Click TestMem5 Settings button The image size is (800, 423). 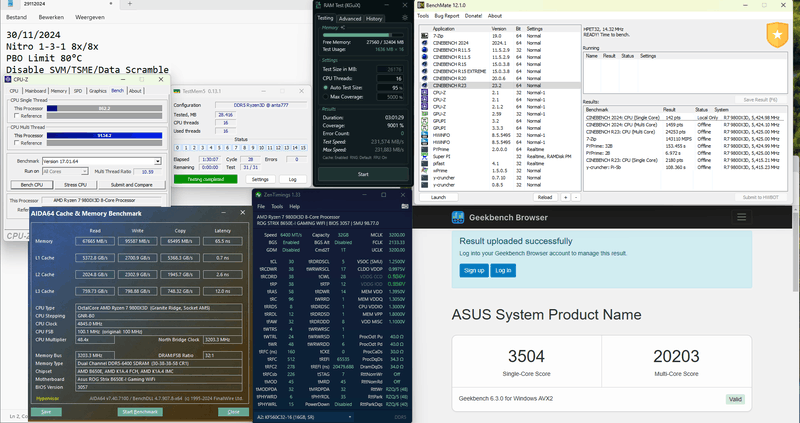pos(260,179)
